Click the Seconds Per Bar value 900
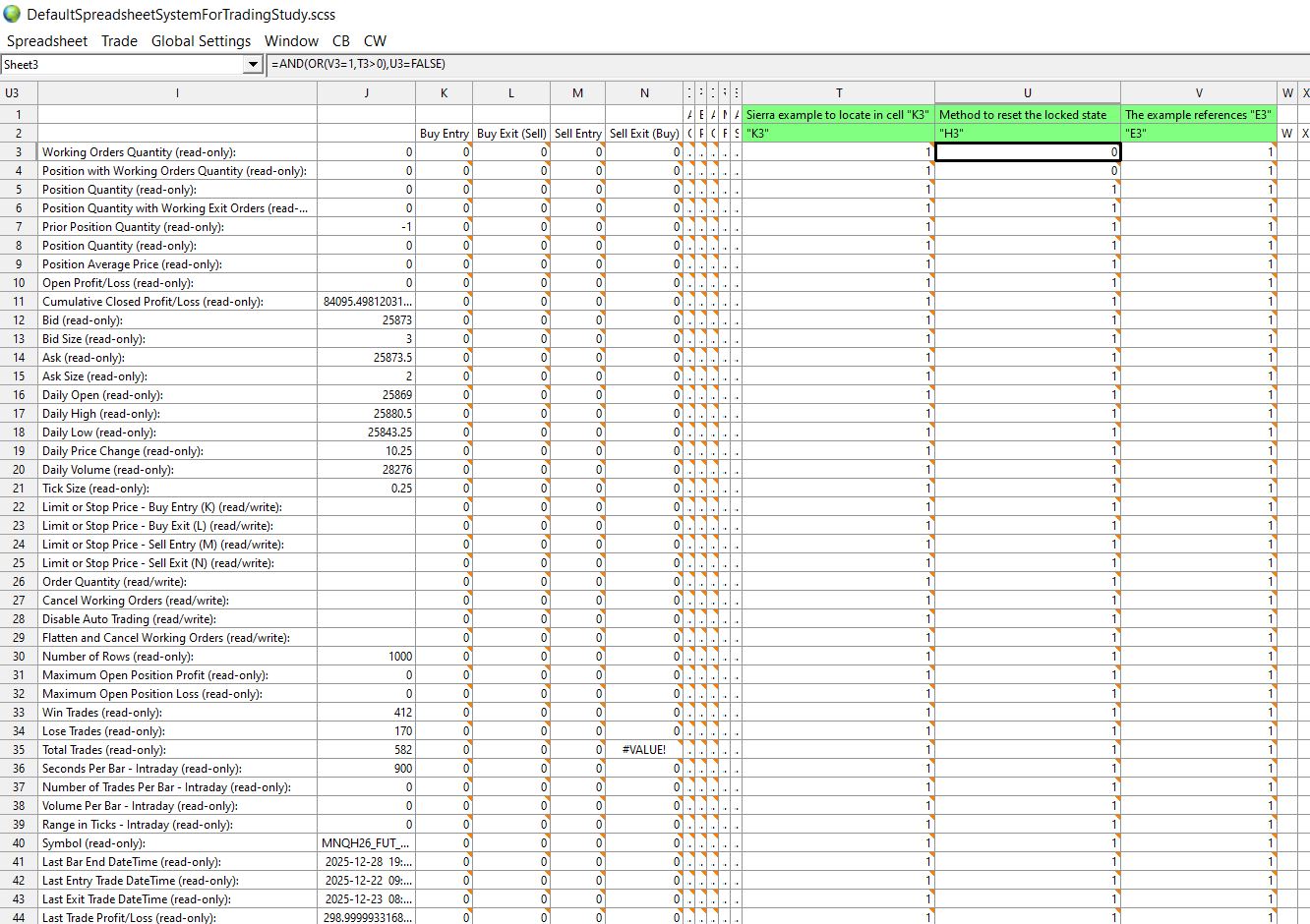The image size is (1310, 924). pos(367,769)
